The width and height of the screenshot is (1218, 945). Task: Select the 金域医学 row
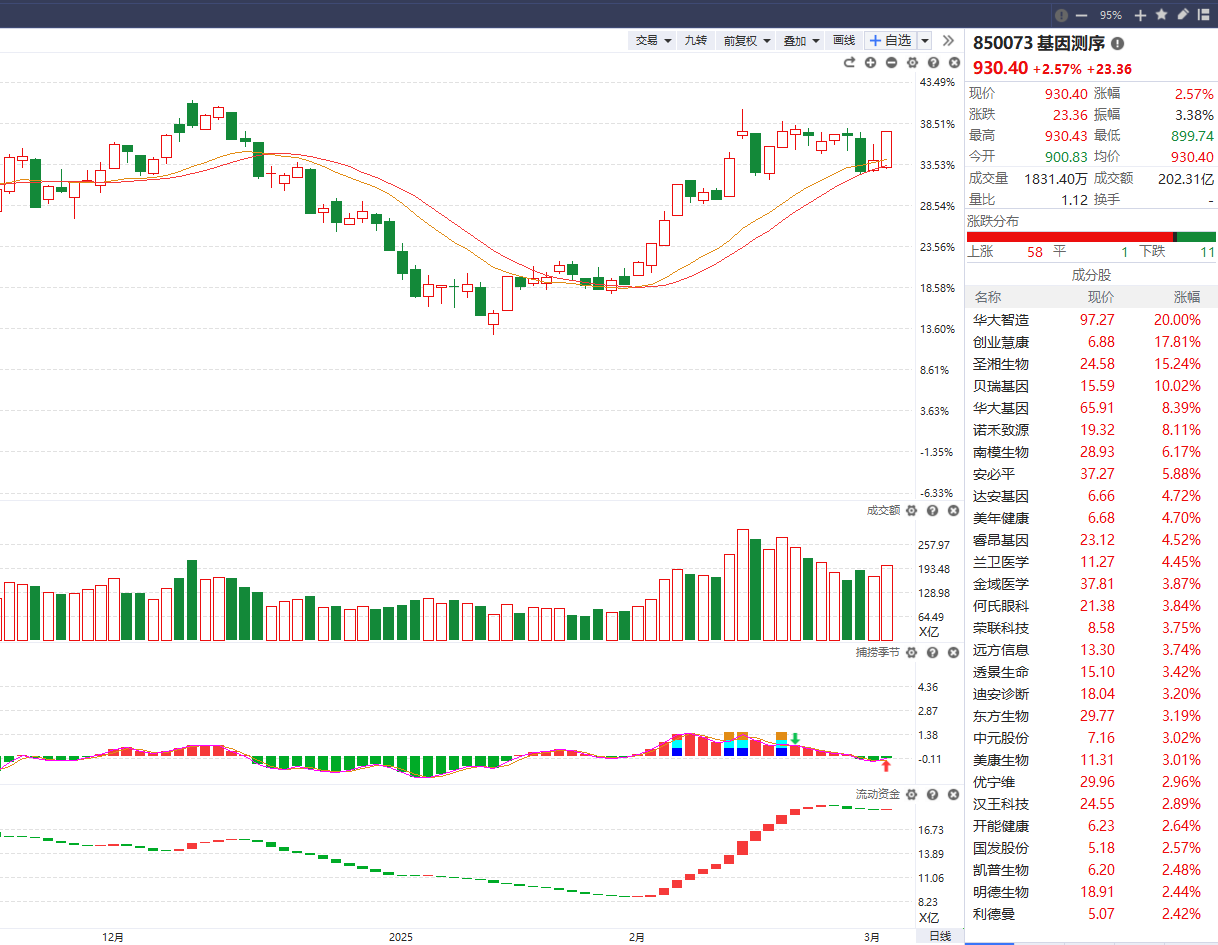click(x=1091, y=584)
